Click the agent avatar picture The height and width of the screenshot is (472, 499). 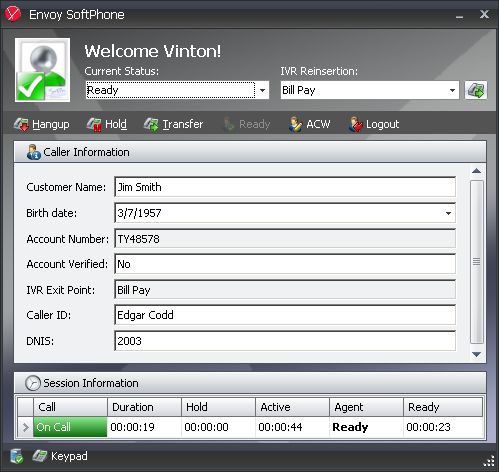coord(42,70)
